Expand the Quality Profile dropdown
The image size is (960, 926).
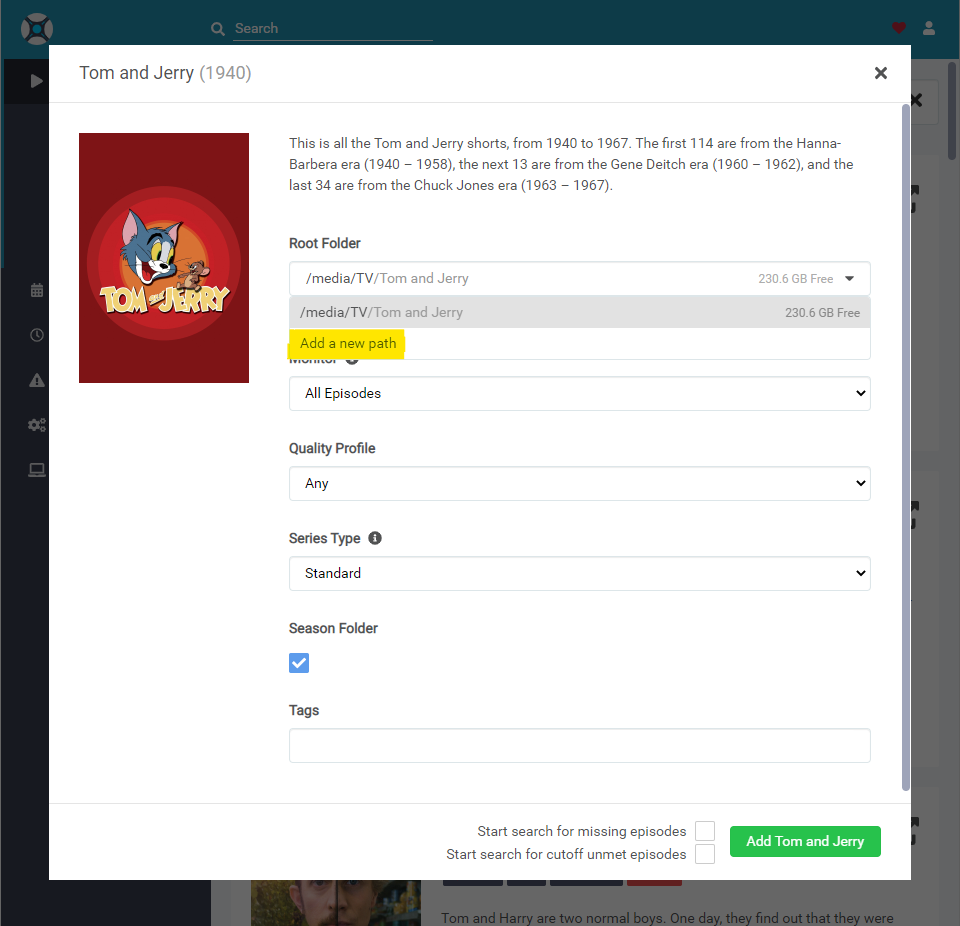point(579,484)
